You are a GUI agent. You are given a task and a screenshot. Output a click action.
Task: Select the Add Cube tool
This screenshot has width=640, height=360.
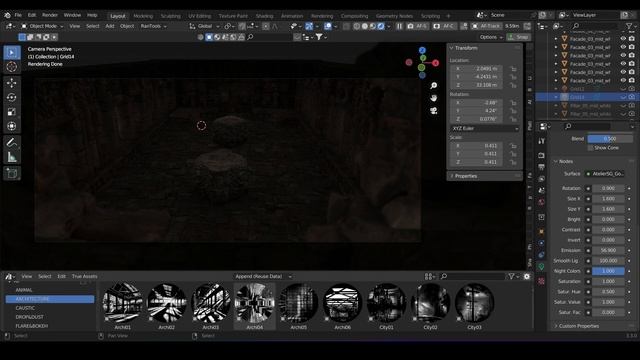pos(11,173)
